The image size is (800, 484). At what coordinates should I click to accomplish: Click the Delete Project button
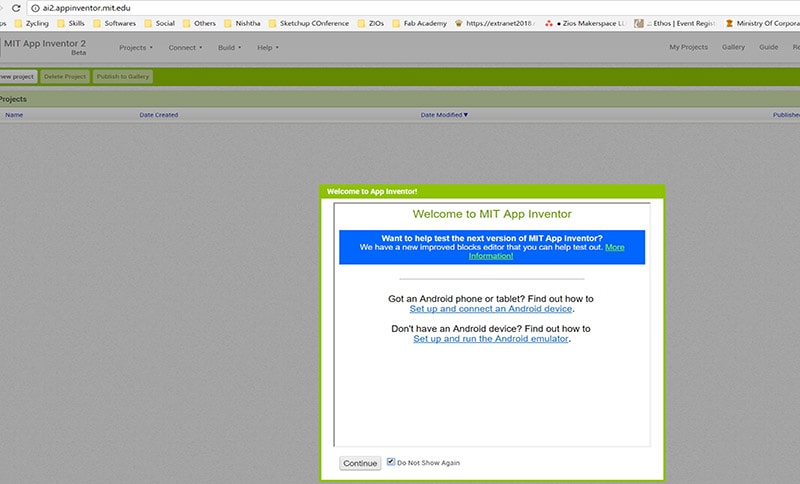65,77
